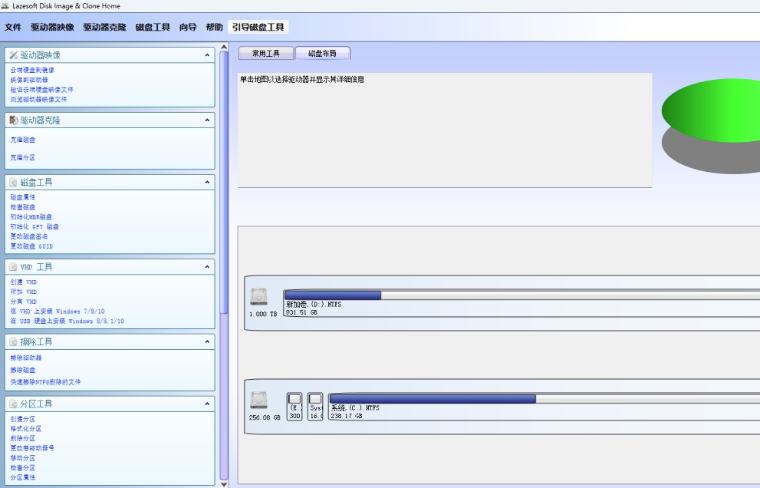760x488 pixels.
Task: Open the 驱动器克隆 menu
Action: tap(105, 27)
